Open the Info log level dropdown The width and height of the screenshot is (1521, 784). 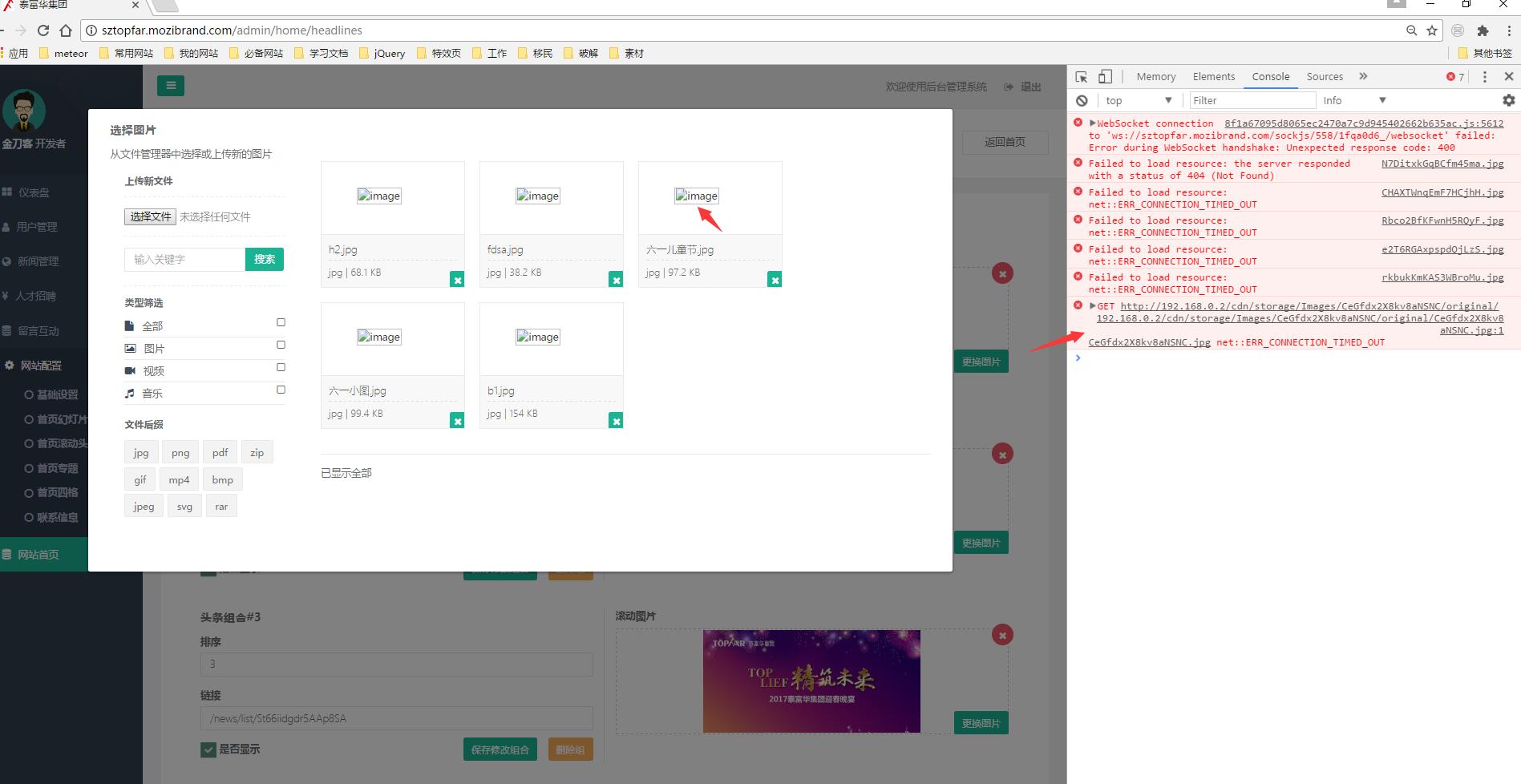pos(1354,100)
